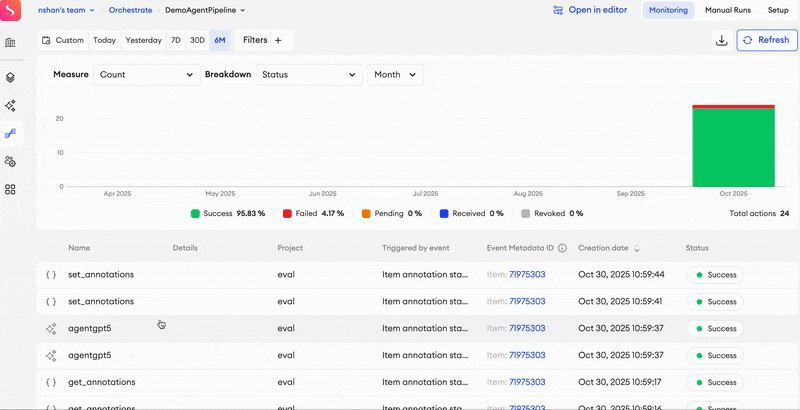Open item 71975303 in 10:59:44 row
Viewport: 800px width, 410px height.
pos(527,275)
